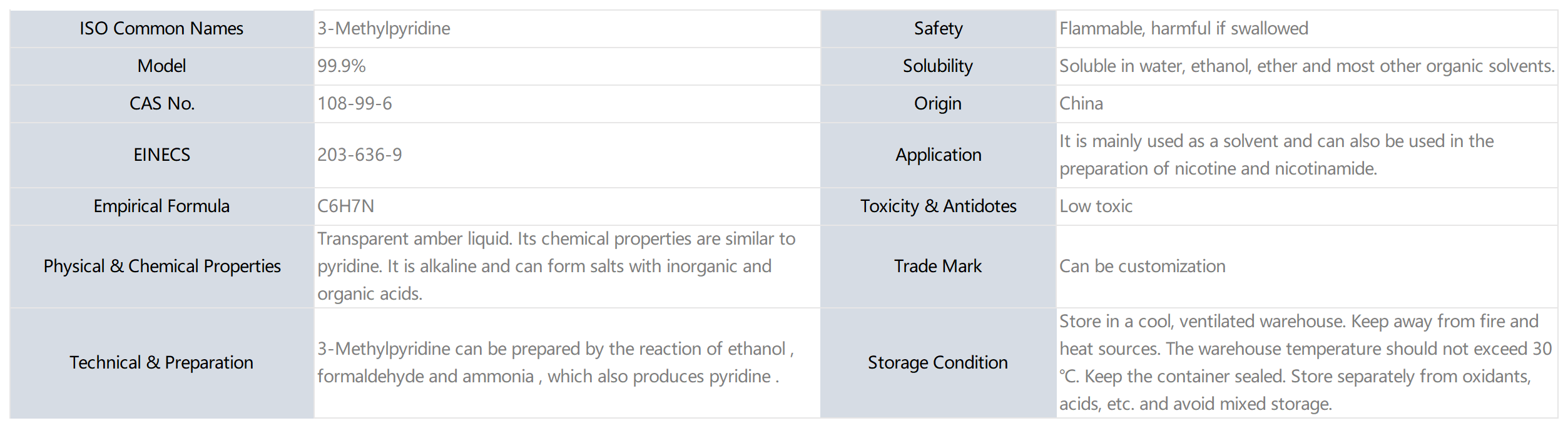Click the Technical & Preparation label cell
1568x428 pixels.
pyautogui.click(x=161, y=363)
